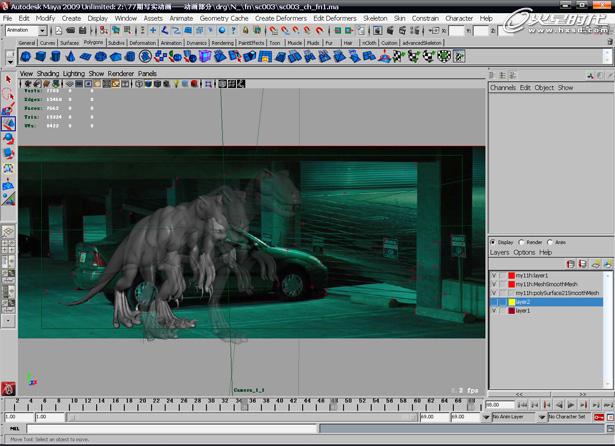
Task: Open the layer editor Options menu
Action: click(x=524, y=252)
